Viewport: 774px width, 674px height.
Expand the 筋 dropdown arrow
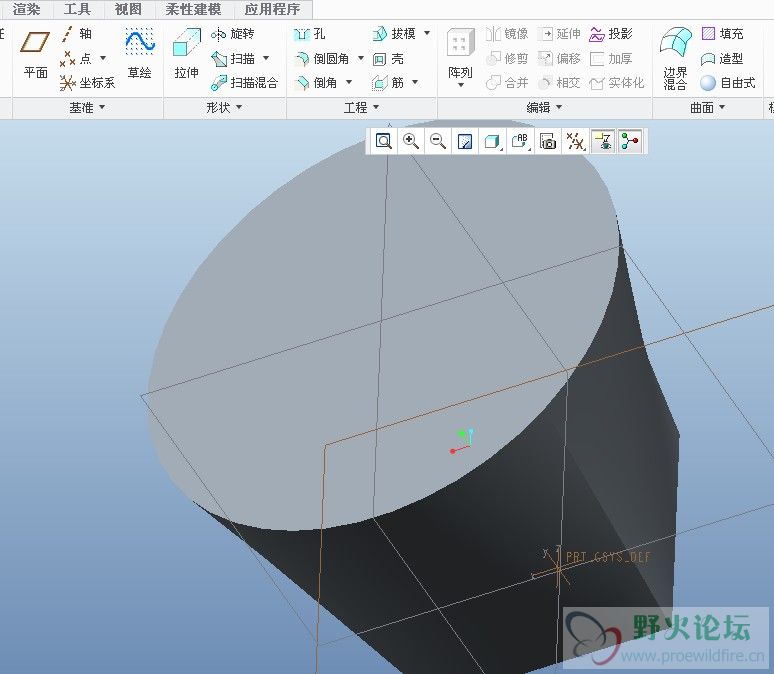click(x=415, y=82)
